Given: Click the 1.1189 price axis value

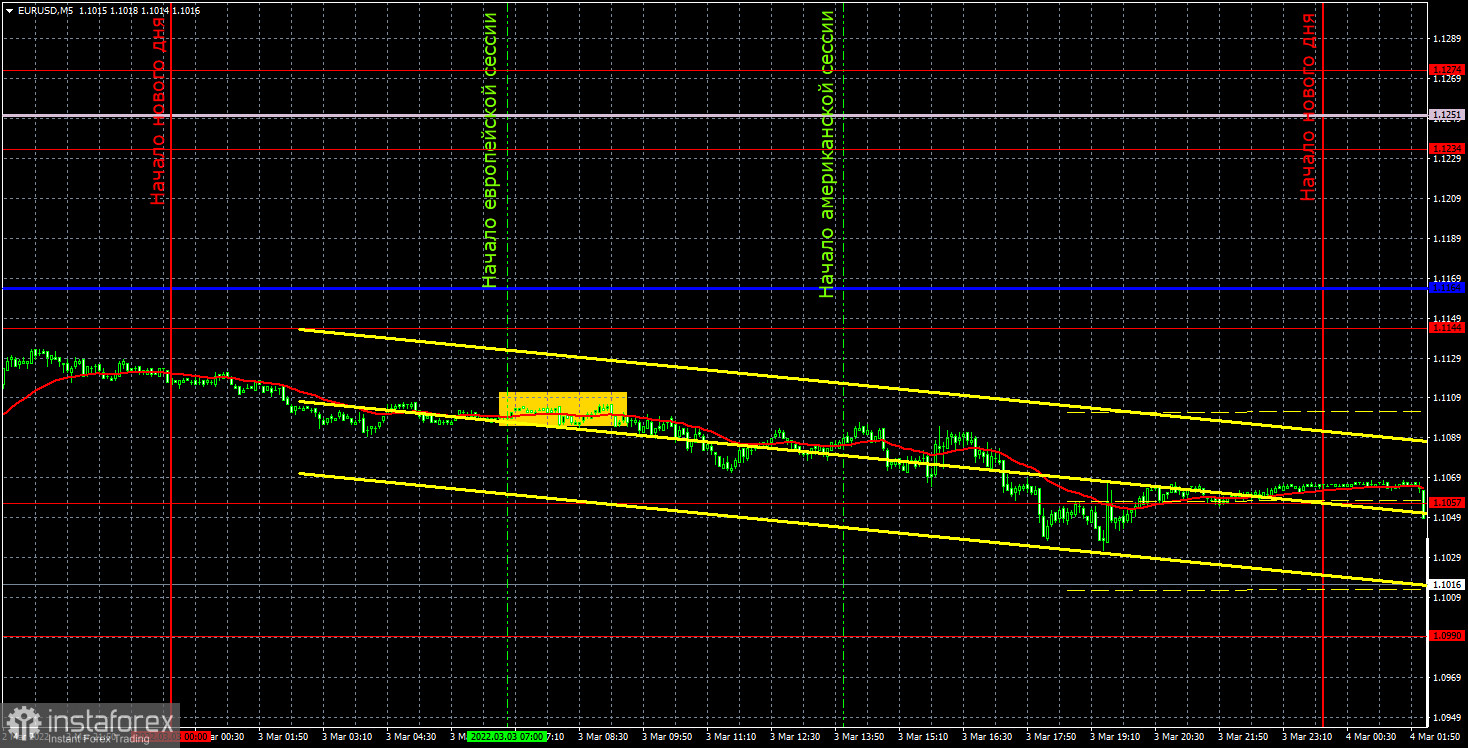Looking at the screenshot, I should [x=1448, y=238].
